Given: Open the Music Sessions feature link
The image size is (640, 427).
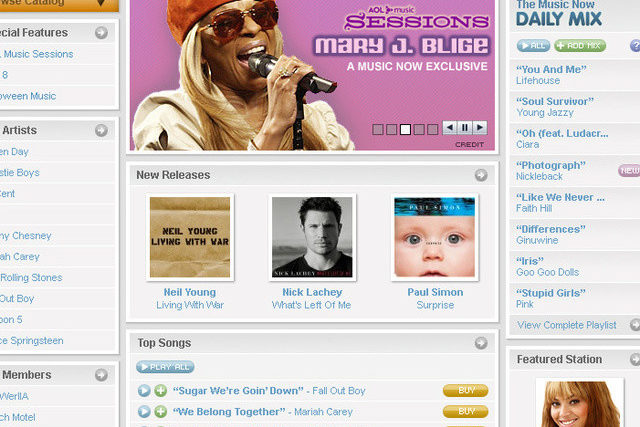Looking at the screenshot, I should click(38, 54).
